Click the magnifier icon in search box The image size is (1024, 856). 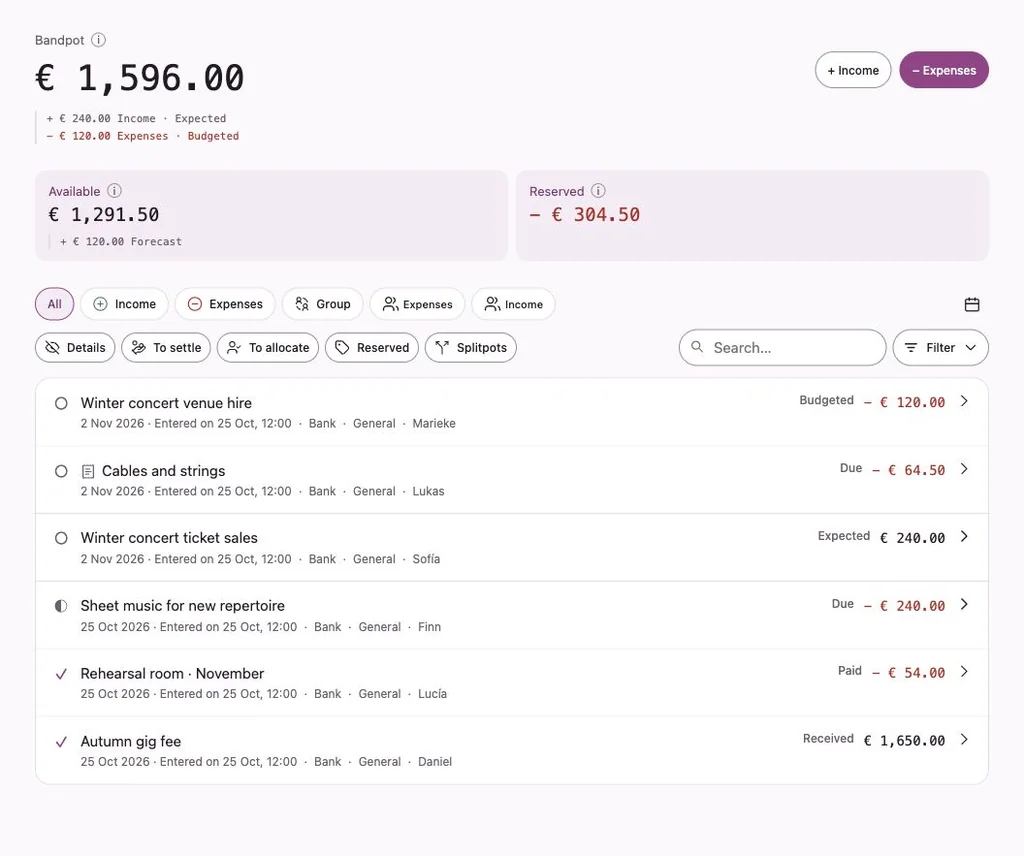(x=697, y=347)
